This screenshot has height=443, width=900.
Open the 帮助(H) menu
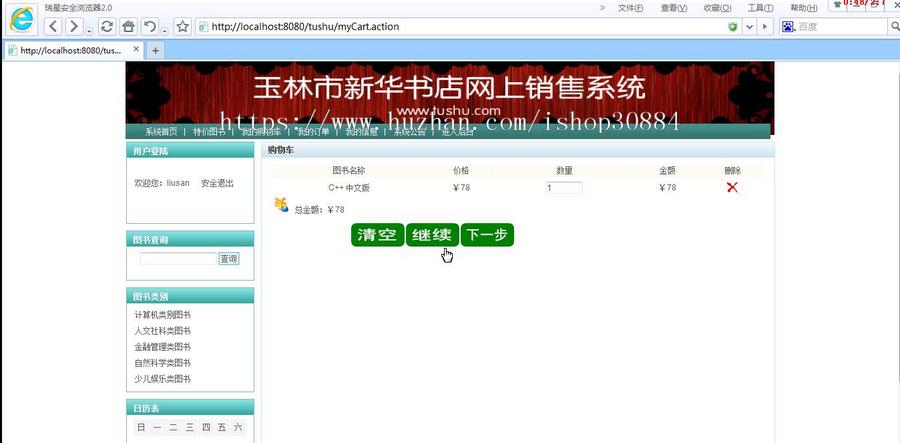tap(804, 8)
